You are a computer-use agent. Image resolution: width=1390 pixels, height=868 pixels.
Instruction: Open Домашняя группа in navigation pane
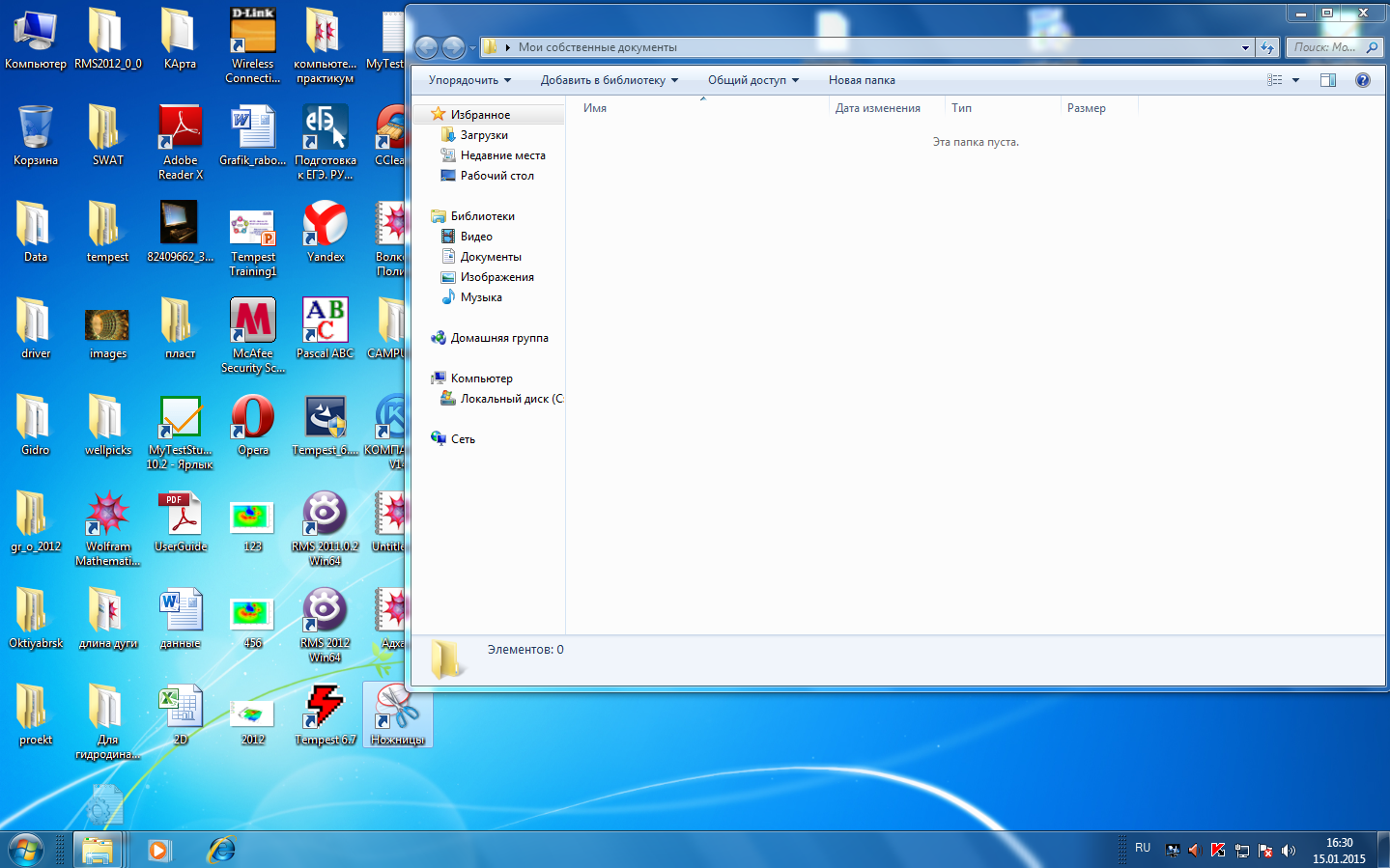pos(499,338)
